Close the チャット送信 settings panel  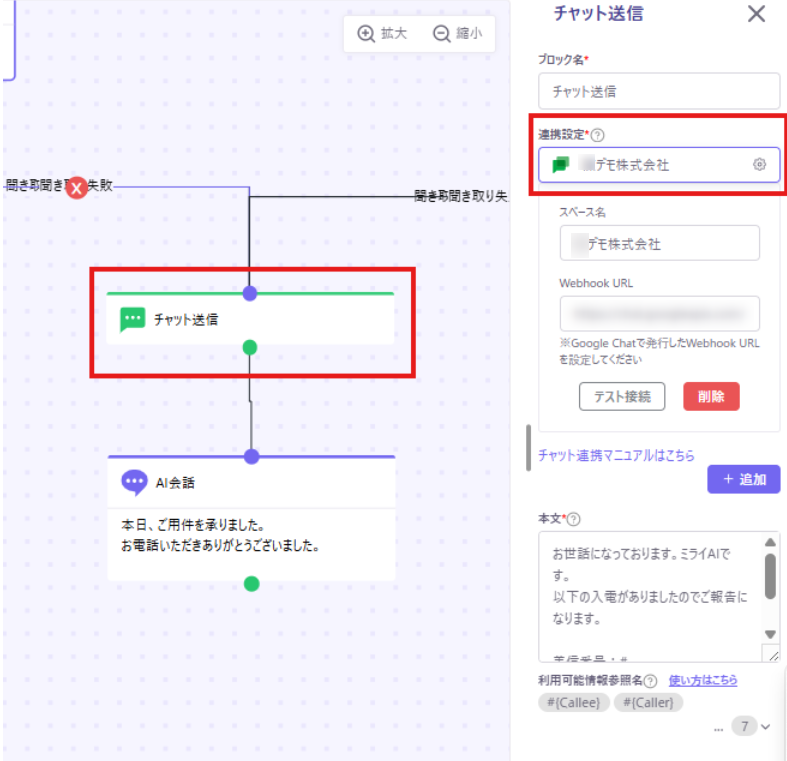[x=757, y=14]
